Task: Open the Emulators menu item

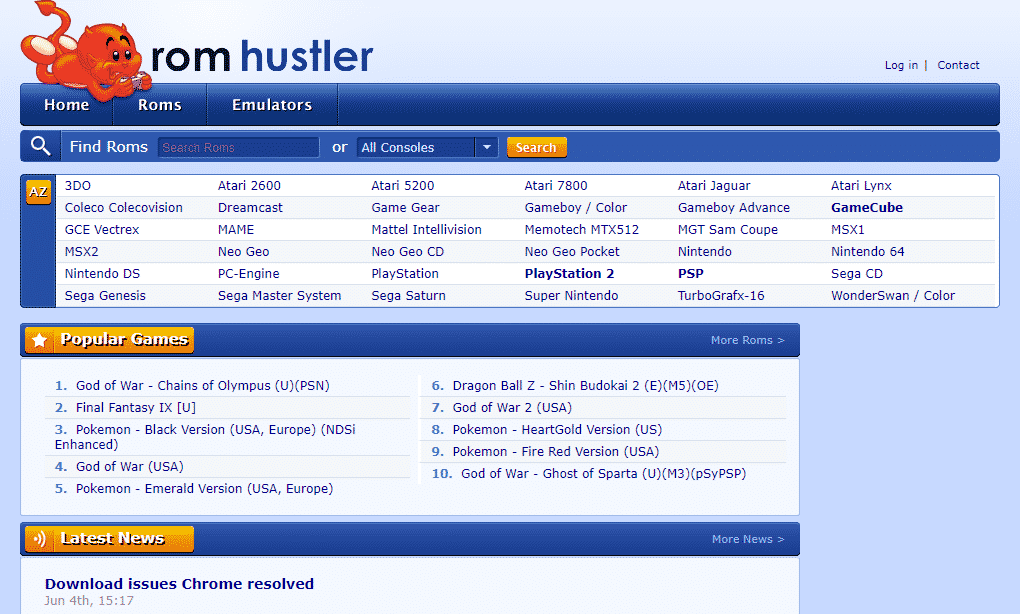Action: click(x=272, y=105)
